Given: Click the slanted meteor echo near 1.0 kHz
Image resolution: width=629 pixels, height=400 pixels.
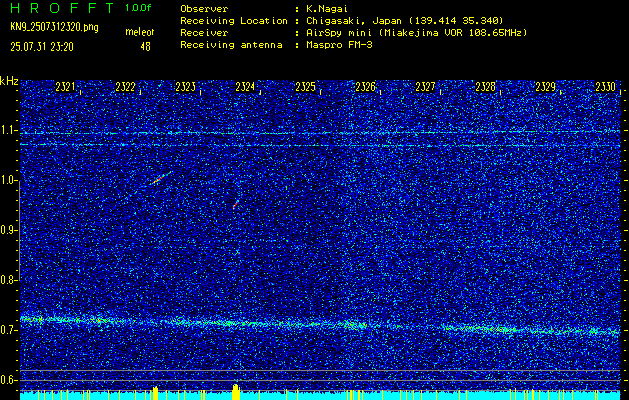Looking at the screenshot, I should pyautogui.click(x=161, y=178).
